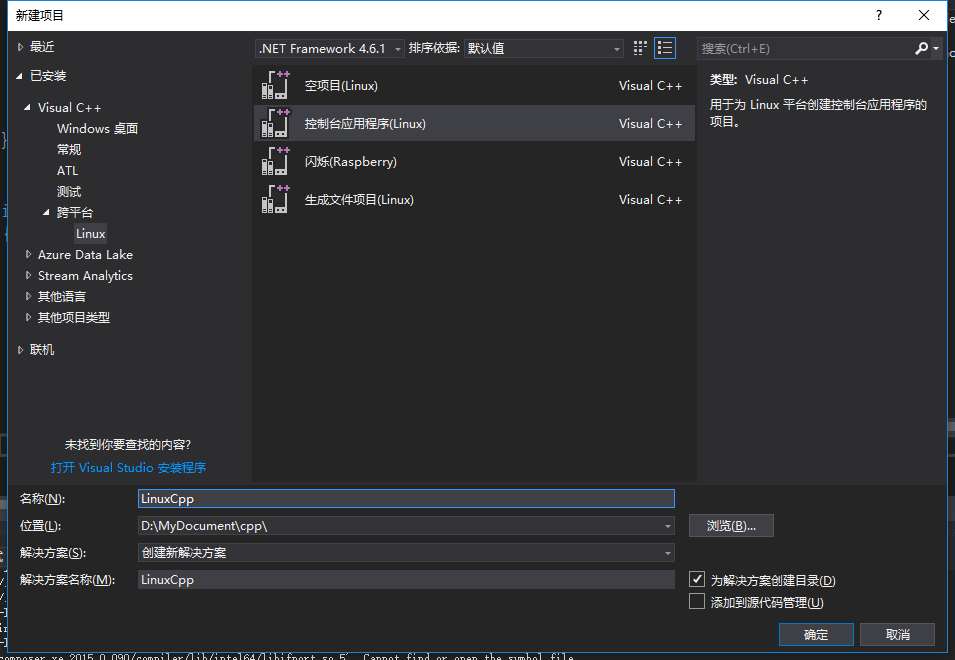Switch to medium icons list view
Screen dimensions: 955x660
664,48
